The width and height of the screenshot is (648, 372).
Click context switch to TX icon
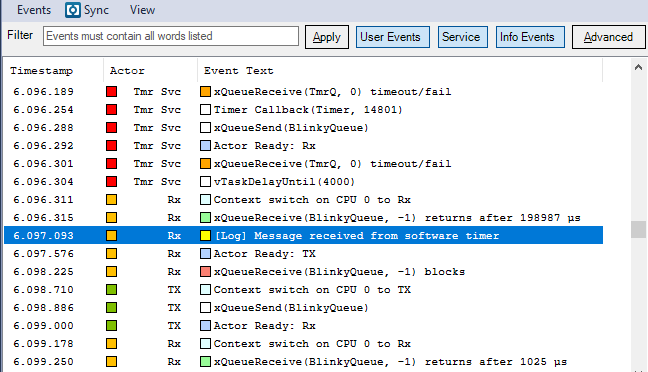point(205,289)
